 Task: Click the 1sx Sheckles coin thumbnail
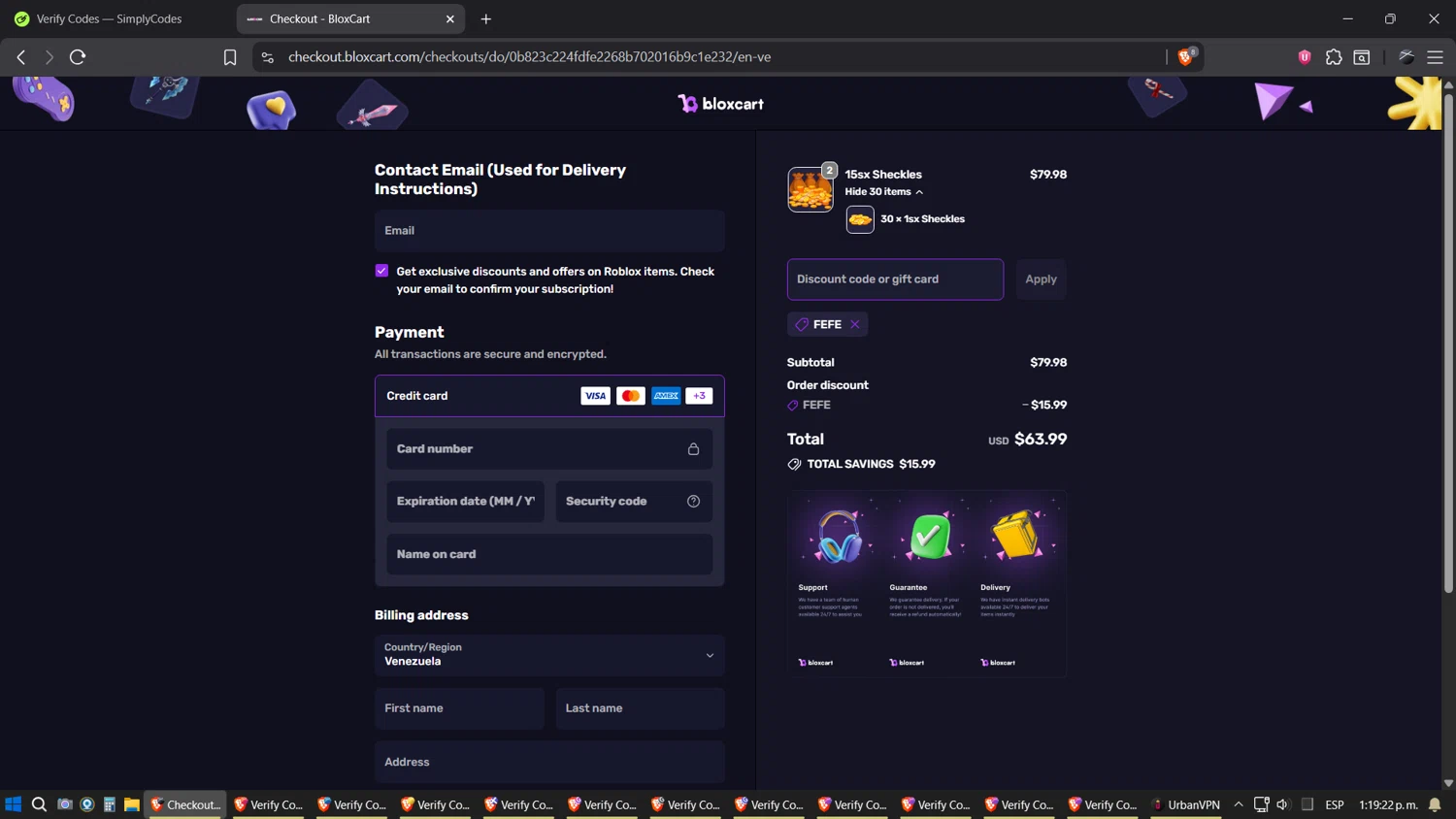click(x=860, y=219)
